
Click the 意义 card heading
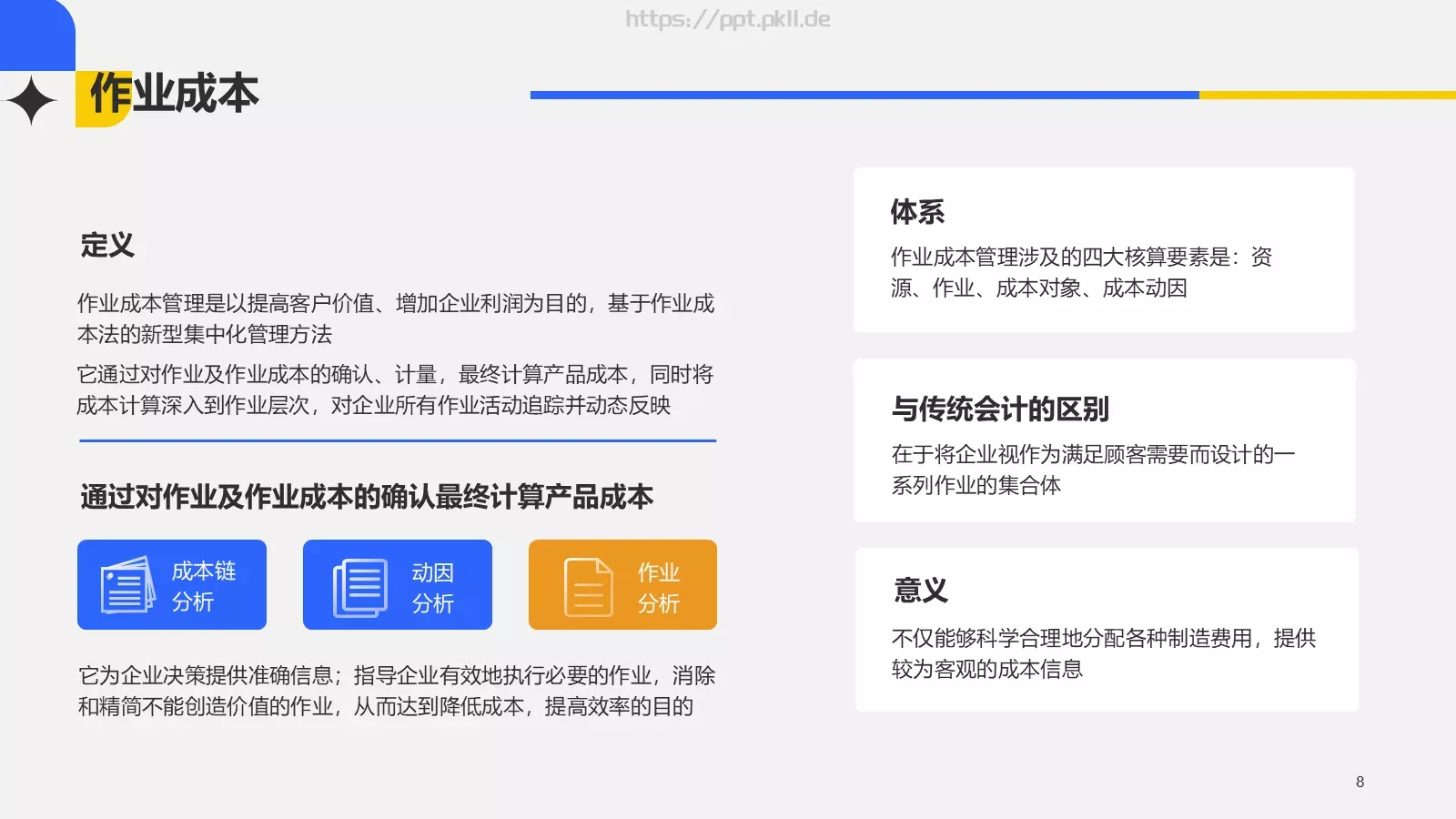tap(921, 590)
